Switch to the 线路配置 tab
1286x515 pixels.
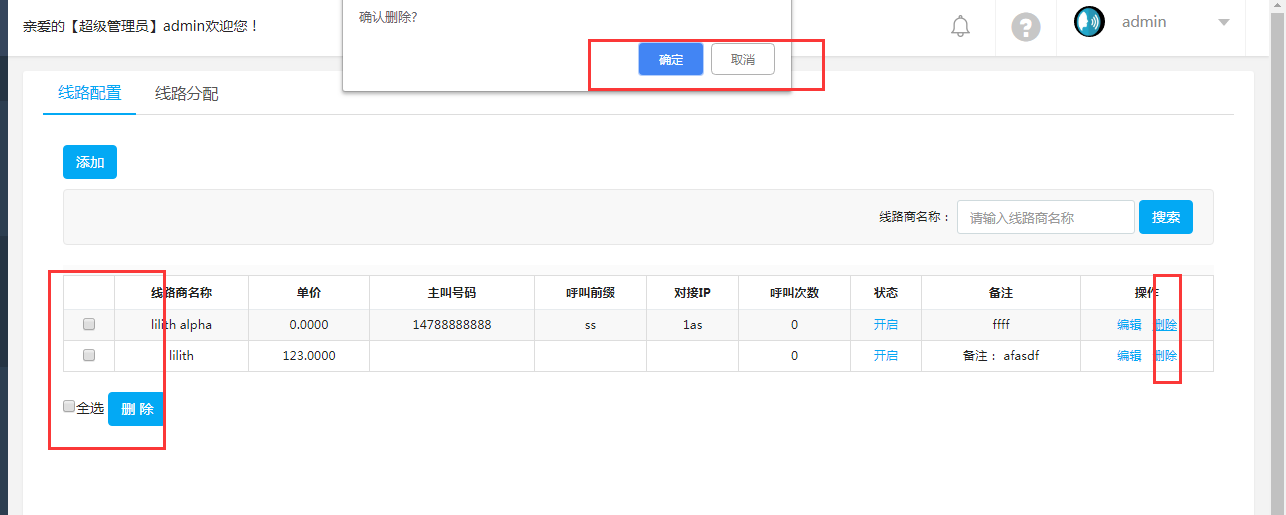(x=90, y=94)
